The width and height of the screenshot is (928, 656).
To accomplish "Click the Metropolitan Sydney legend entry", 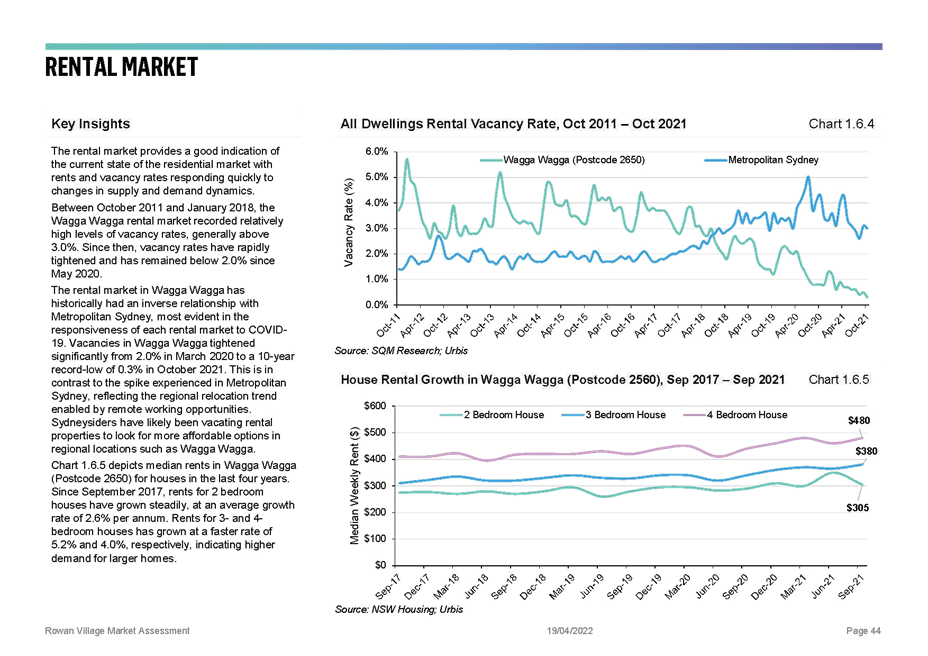I will 762,160.
